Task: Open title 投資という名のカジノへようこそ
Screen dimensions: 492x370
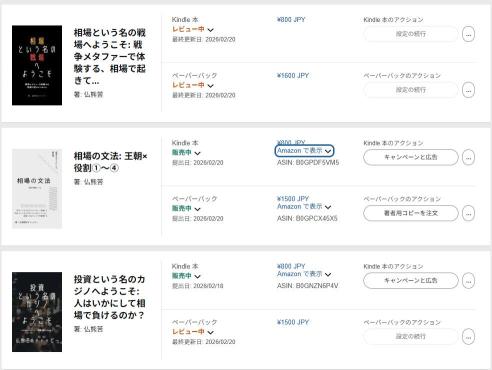Action: click(109, 297)
